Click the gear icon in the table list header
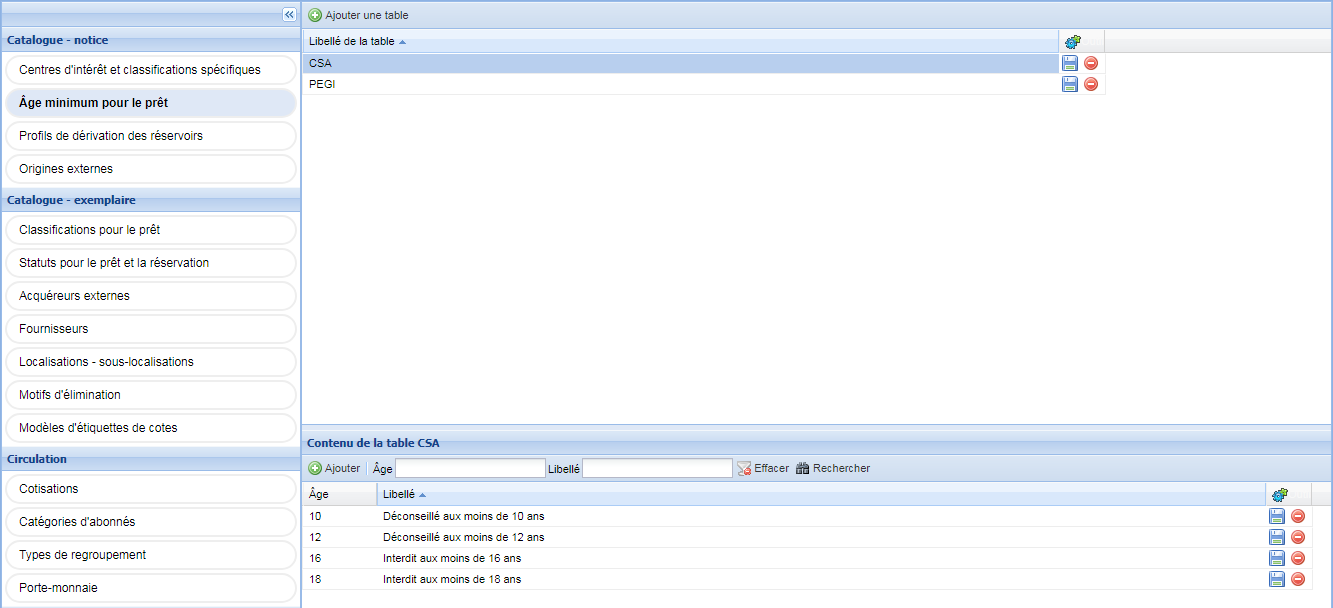 coord(1073,42)
